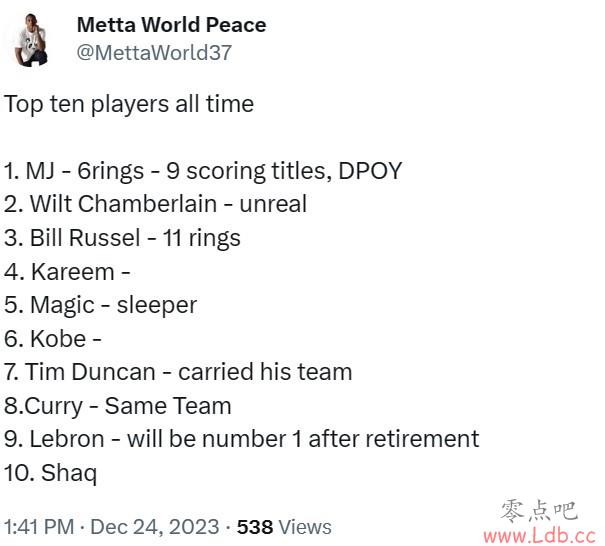Screen dimensions: 605x546
Task: Click Tim Duncan carried his team line
Action: point(178,372)
